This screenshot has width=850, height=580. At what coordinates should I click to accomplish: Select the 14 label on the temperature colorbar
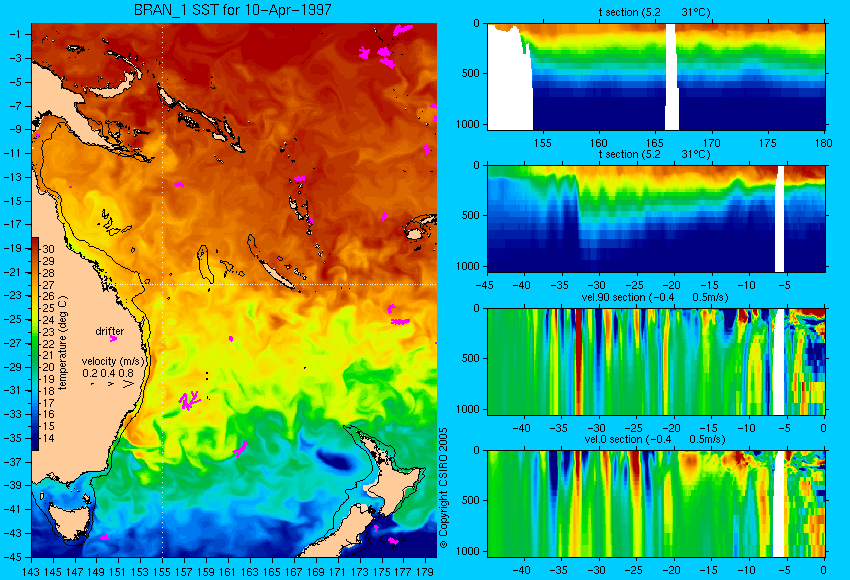coord(49,438)
